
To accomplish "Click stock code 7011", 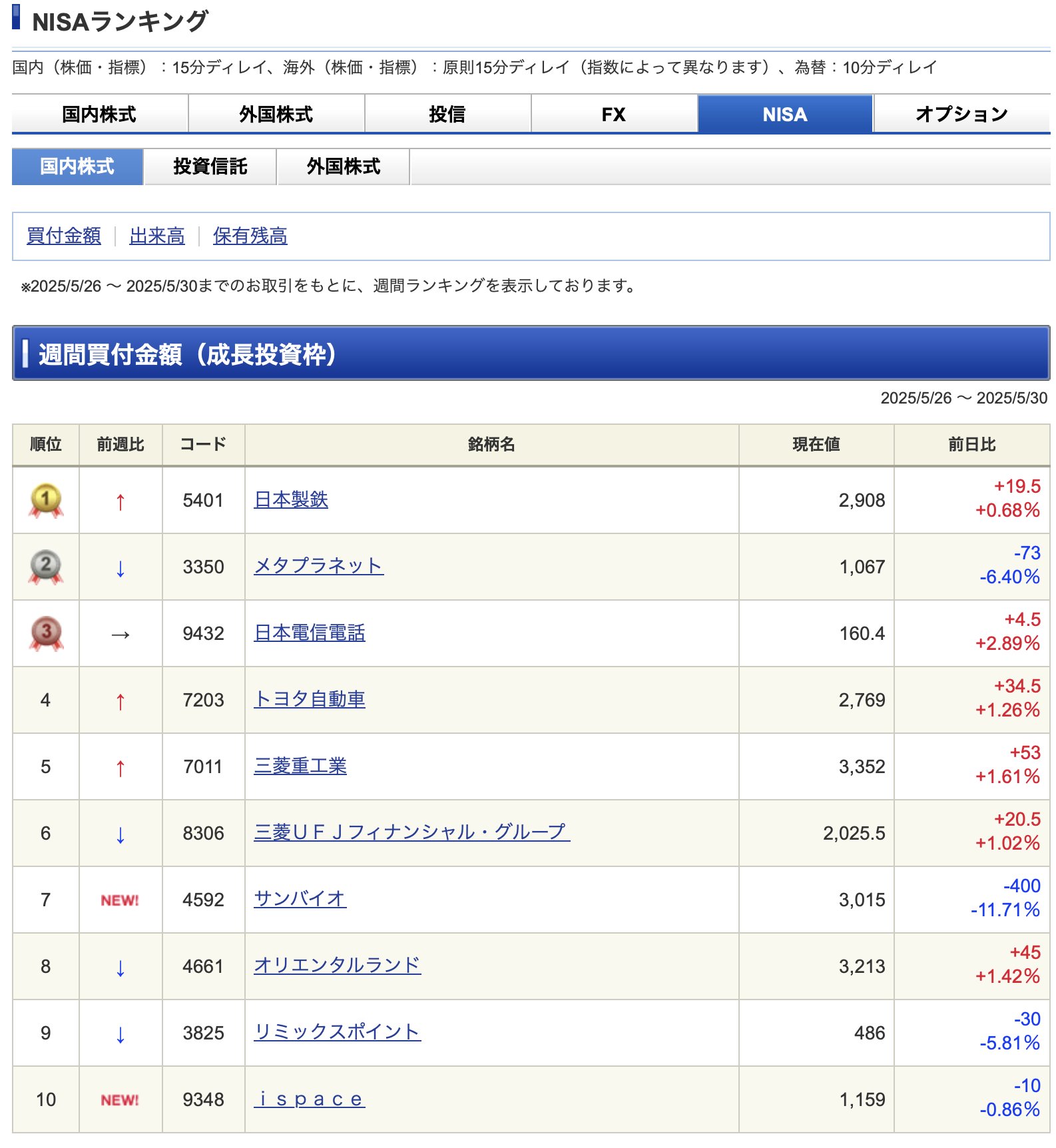I will 204,766.
